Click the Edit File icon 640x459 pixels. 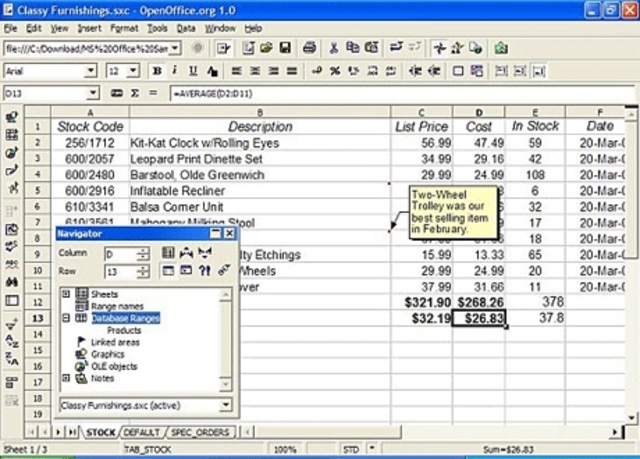tap(223, 48)
